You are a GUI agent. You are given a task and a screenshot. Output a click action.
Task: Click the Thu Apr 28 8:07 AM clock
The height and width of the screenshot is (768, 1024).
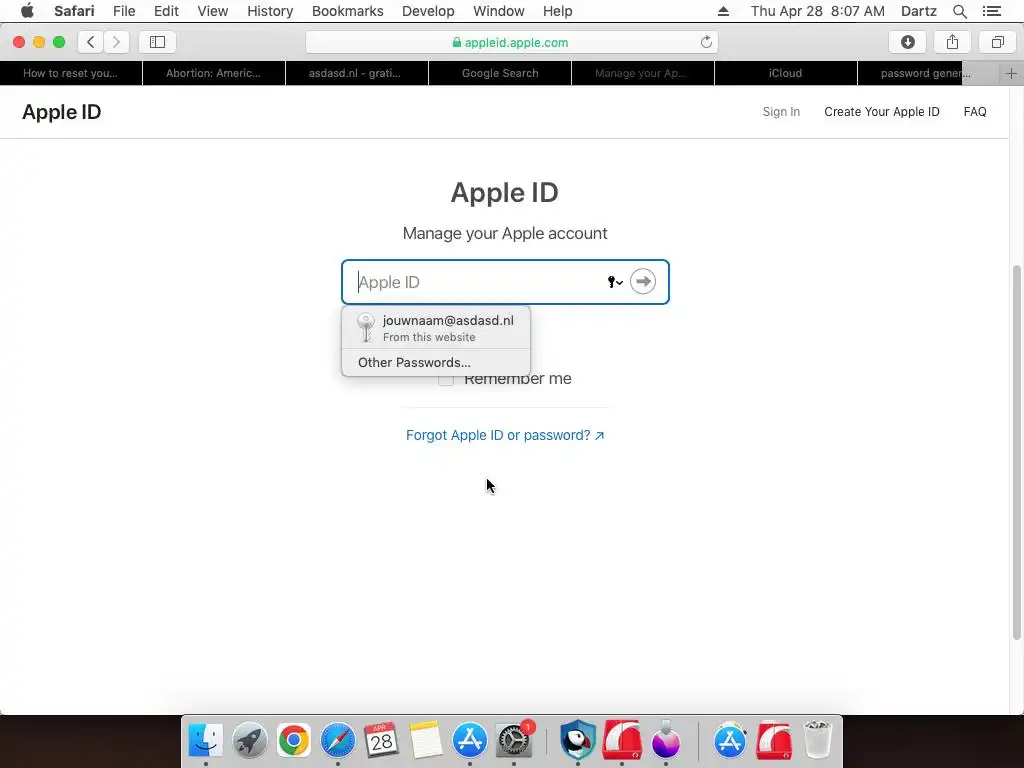(x=818, y=11)
